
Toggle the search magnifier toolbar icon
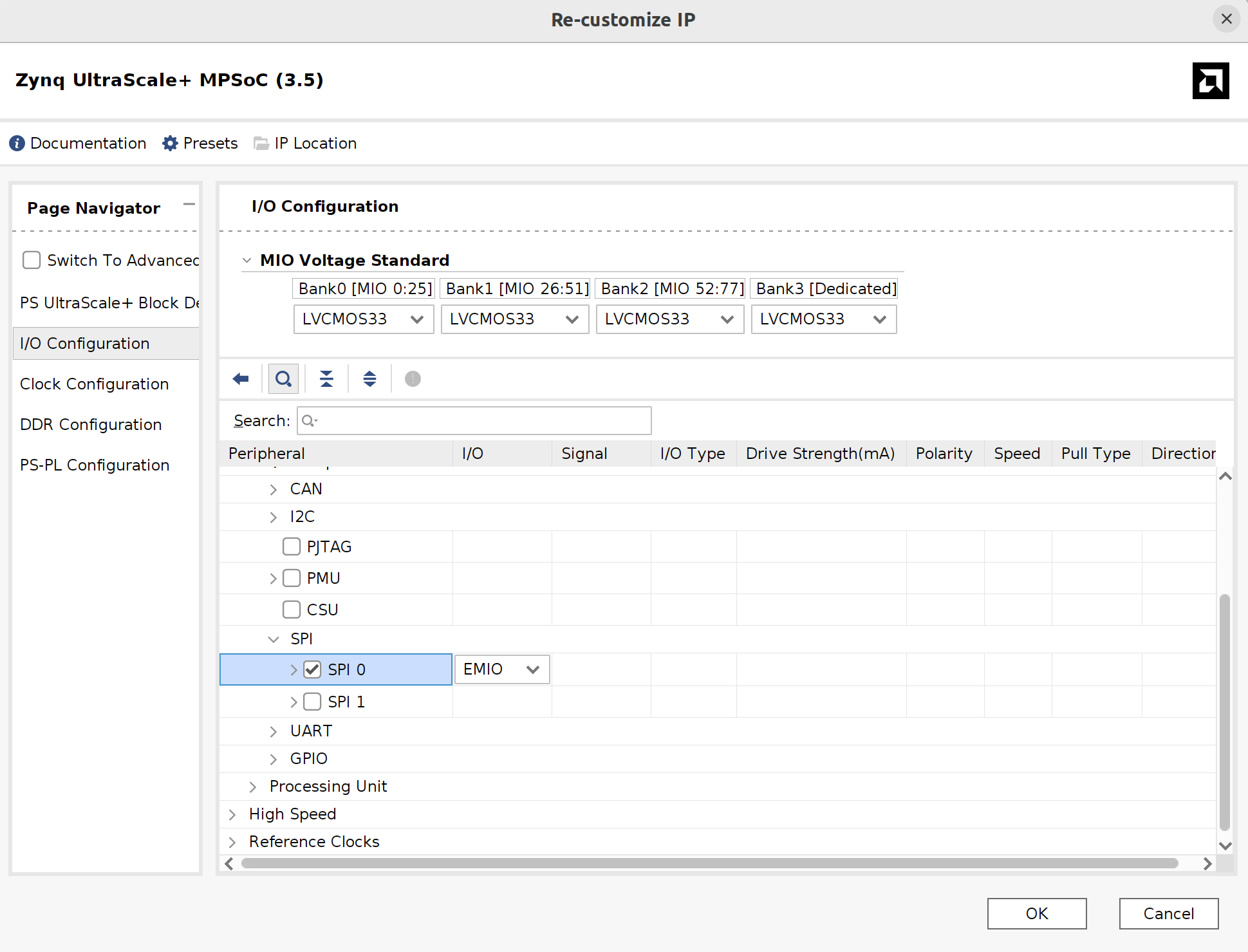click(283, 378)
